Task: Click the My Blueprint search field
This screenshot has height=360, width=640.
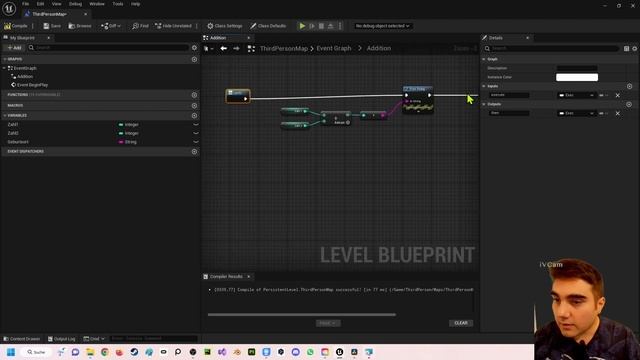Action: (x=108, y=48)
